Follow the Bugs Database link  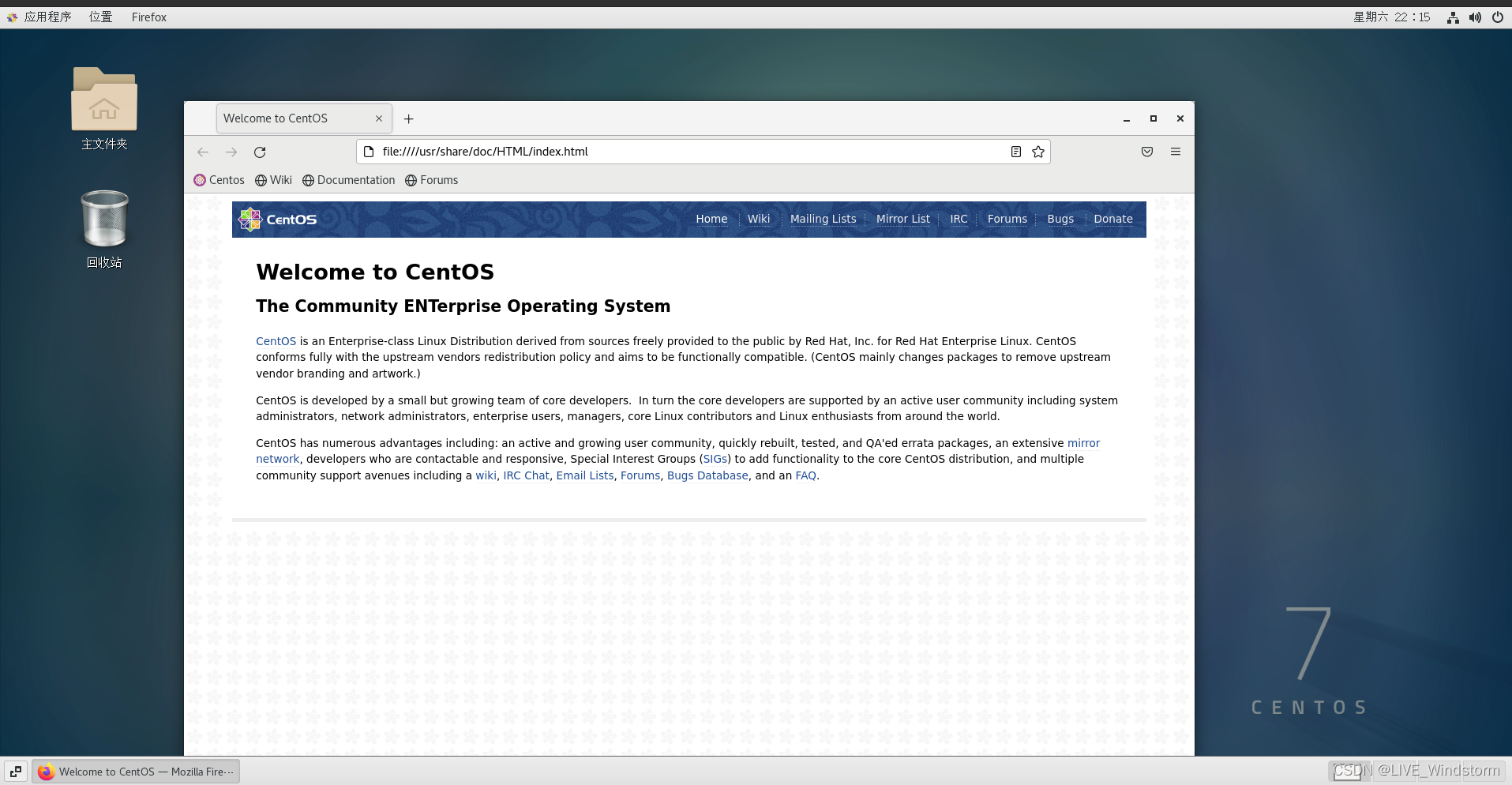coord(707,475)
